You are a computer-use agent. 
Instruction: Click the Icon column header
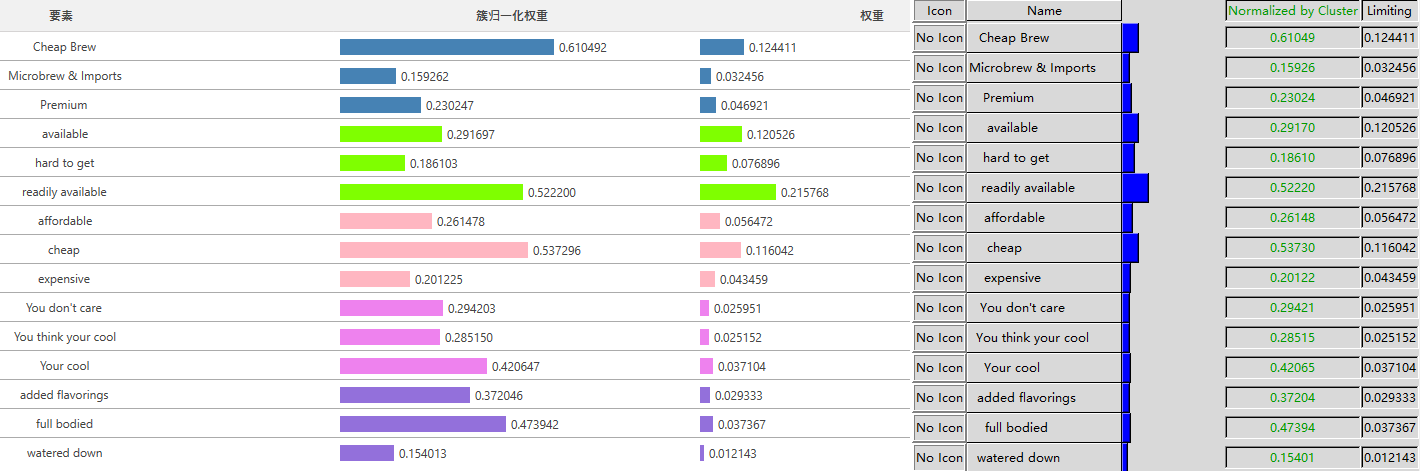click(940, 11)
